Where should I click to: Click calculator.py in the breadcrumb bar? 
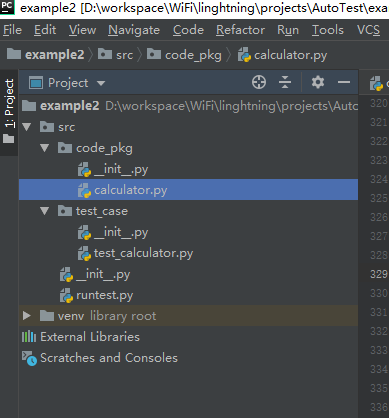pos(283,55)
